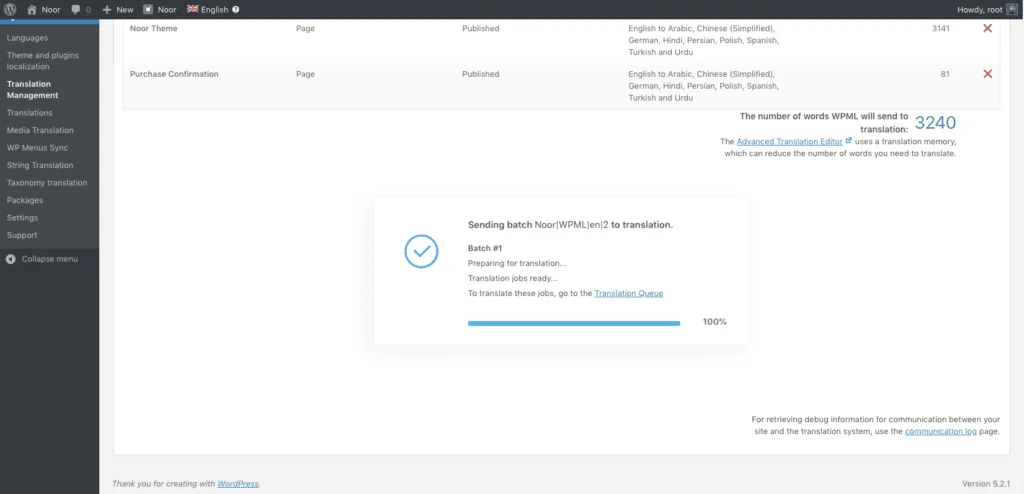This screenshot has height=494, width=1024.
Task: Click the 3141 word count cell
Action: click(x=941, y=29)
